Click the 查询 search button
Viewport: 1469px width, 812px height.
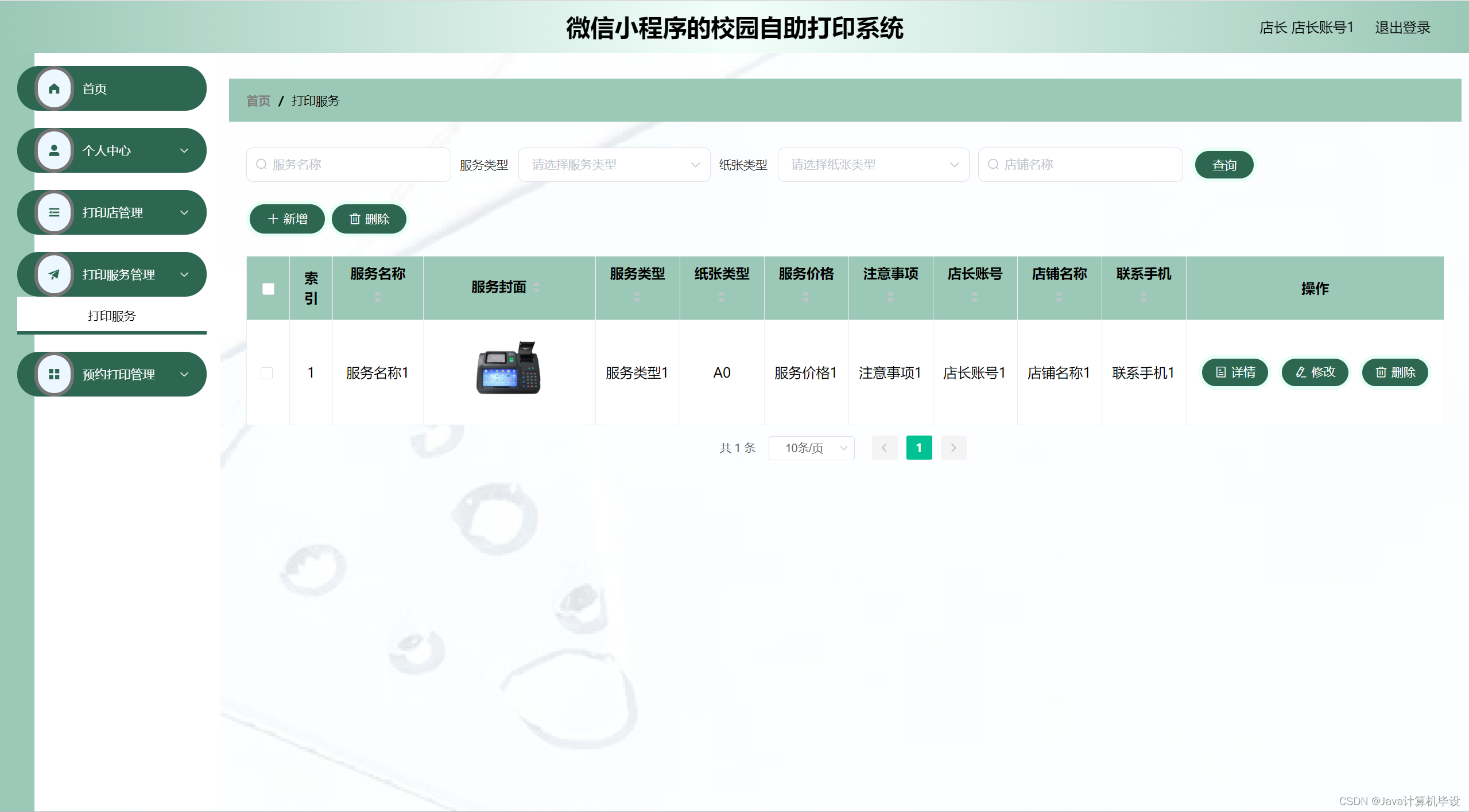point(1224,164)
